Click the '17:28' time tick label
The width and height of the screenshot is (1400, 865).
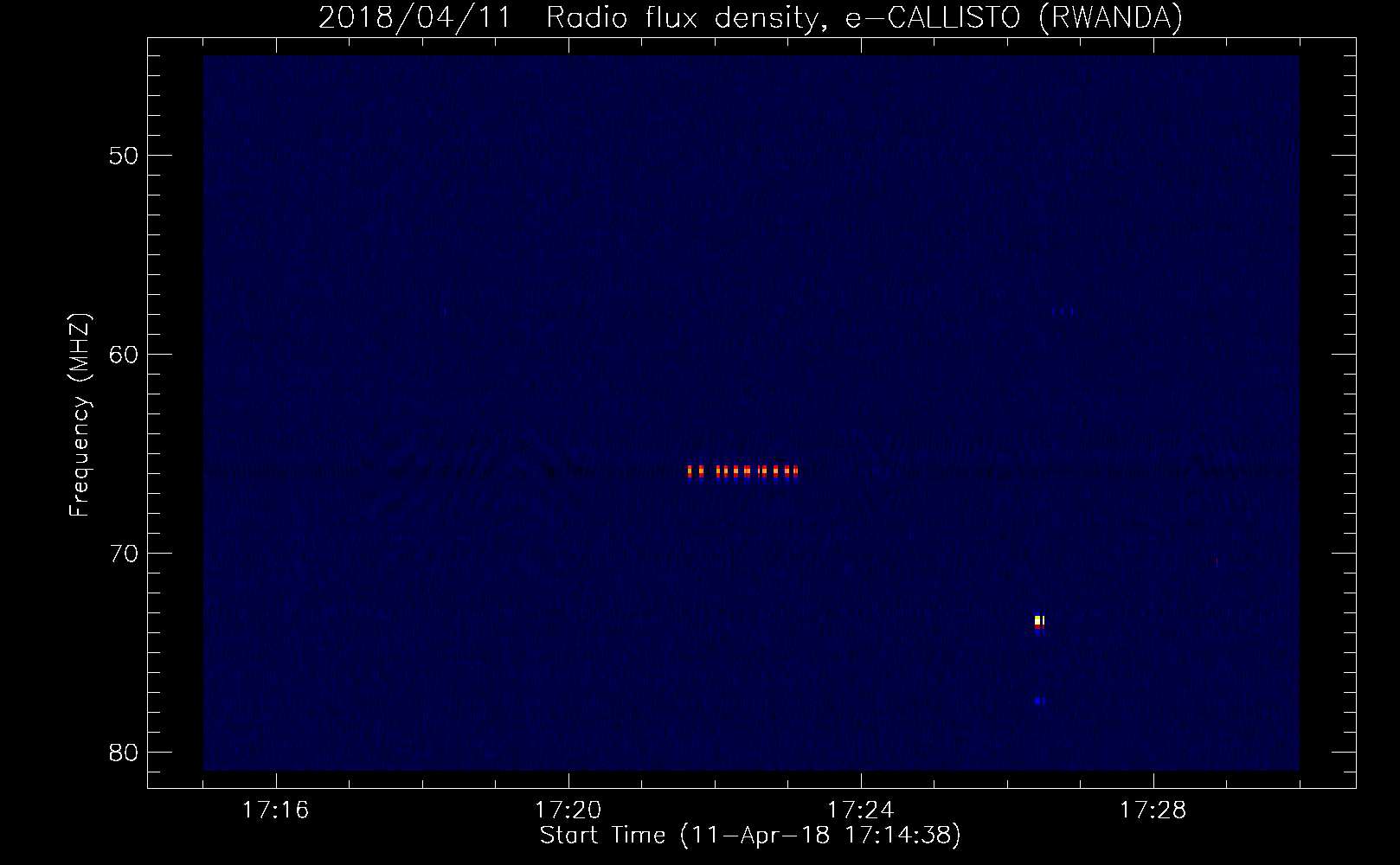[1153, 811]
